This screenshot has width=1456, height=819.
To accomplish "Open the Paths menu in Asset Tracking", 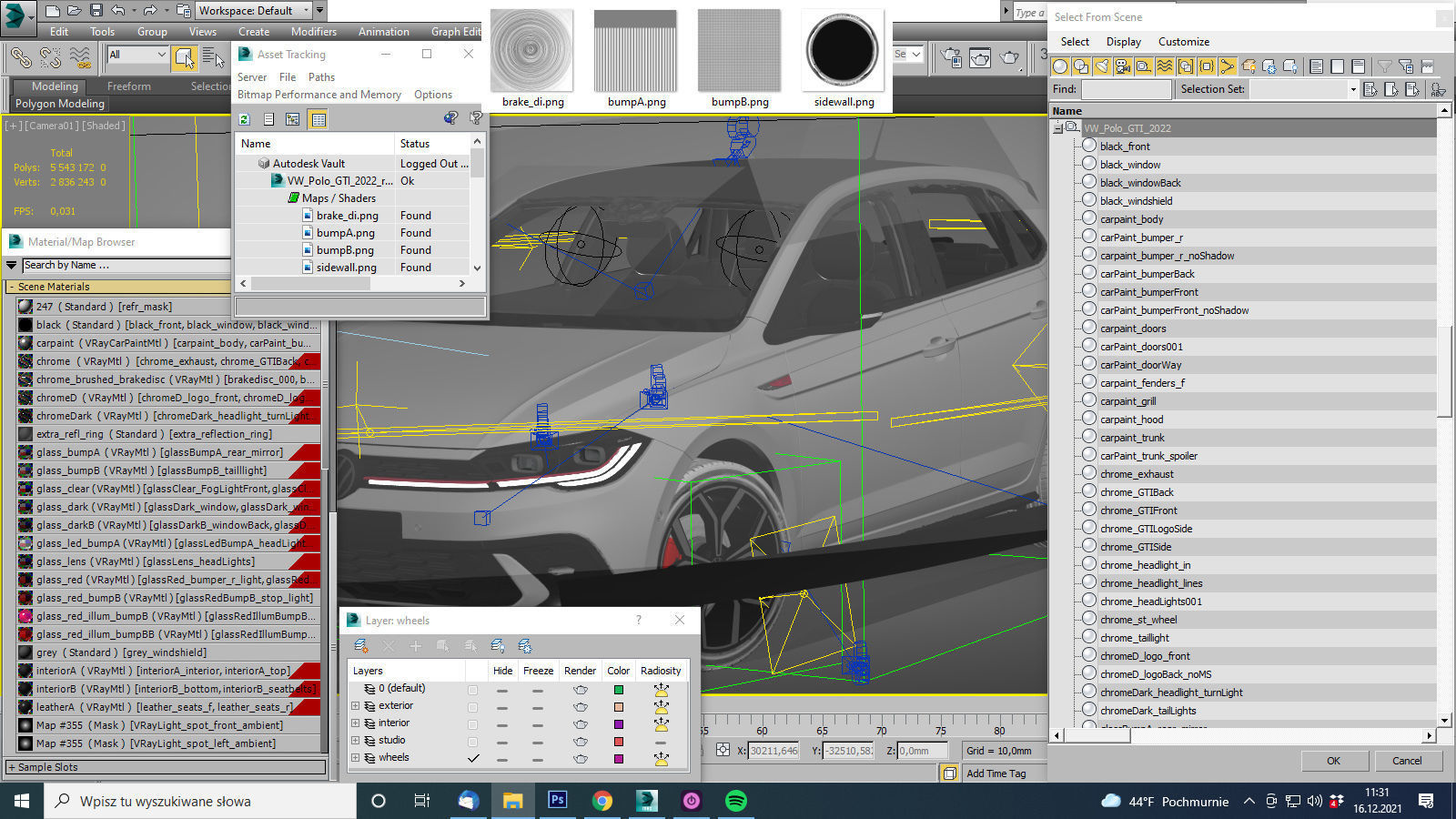I will (321, 77).
